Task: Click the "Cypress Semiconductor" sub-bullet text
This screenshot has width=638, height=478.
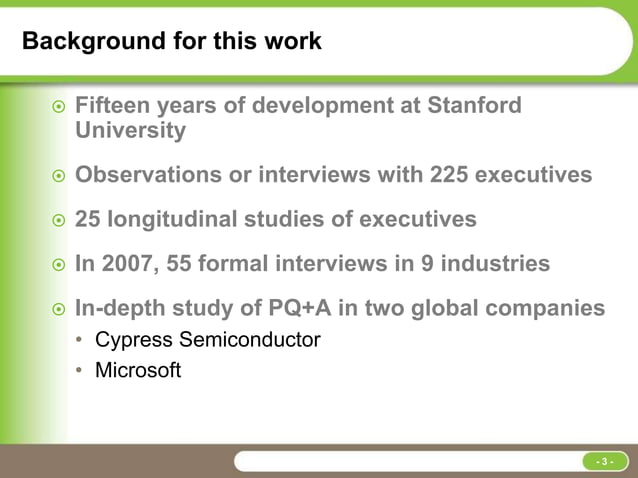Action: click(x=207, y=340)
